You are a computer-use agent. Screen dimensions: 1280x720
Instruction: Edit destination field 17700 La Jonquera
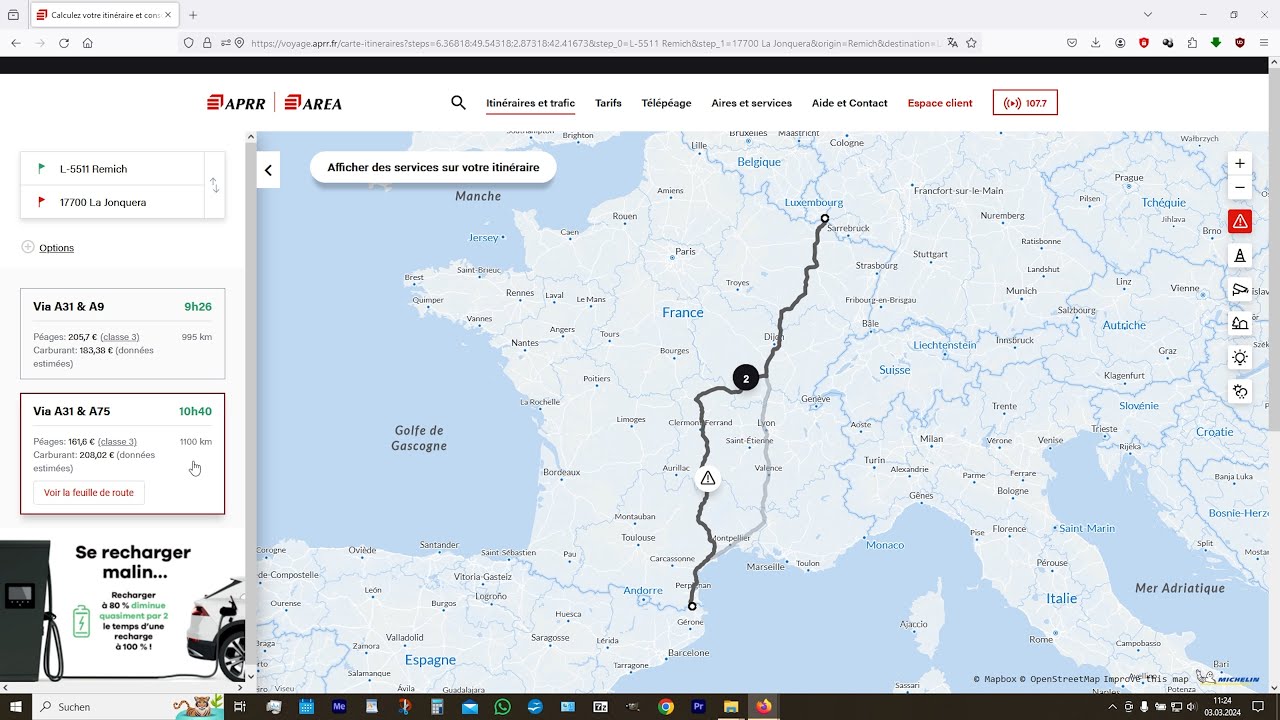112,202
